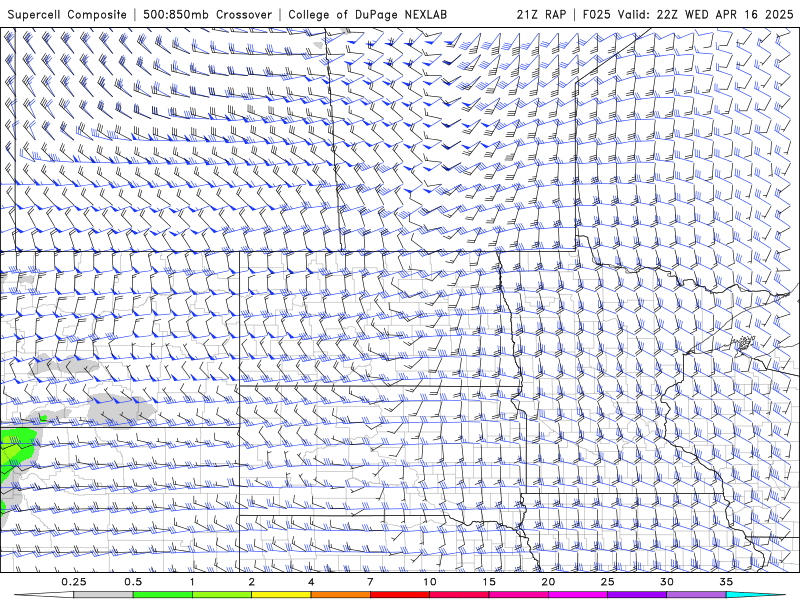This screenshot has width=800, height=600.
Task: Click the 'F025' forecast hour text
Action: tap(596, 15)
